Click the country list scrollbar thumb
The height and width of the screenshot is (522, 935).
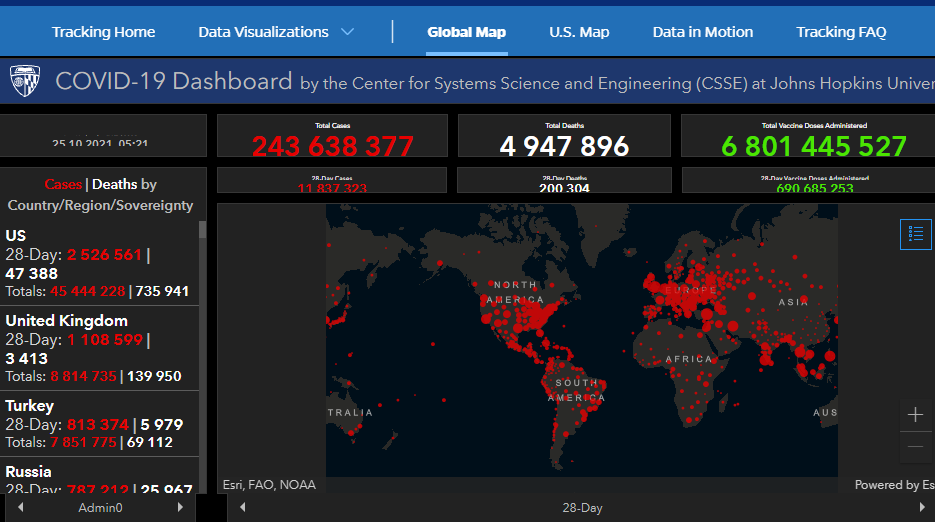point(202,230)
